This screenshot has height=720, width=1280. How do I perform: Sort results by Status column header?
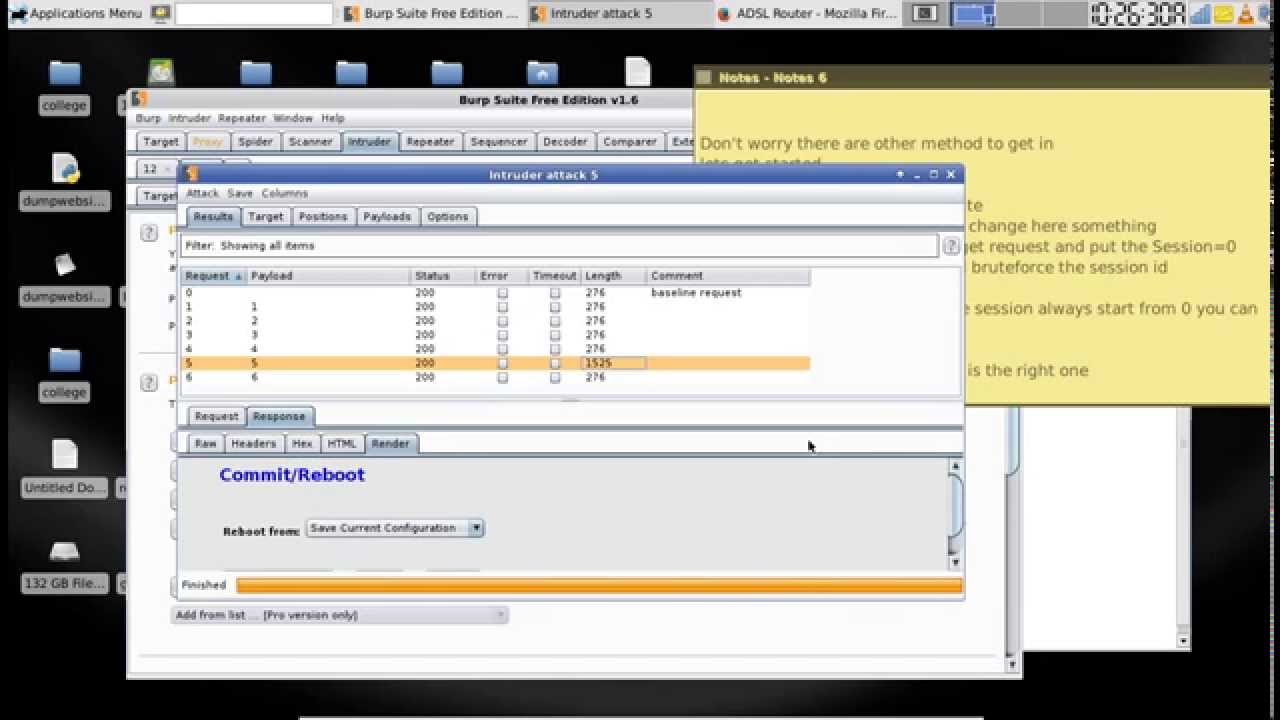444,275
